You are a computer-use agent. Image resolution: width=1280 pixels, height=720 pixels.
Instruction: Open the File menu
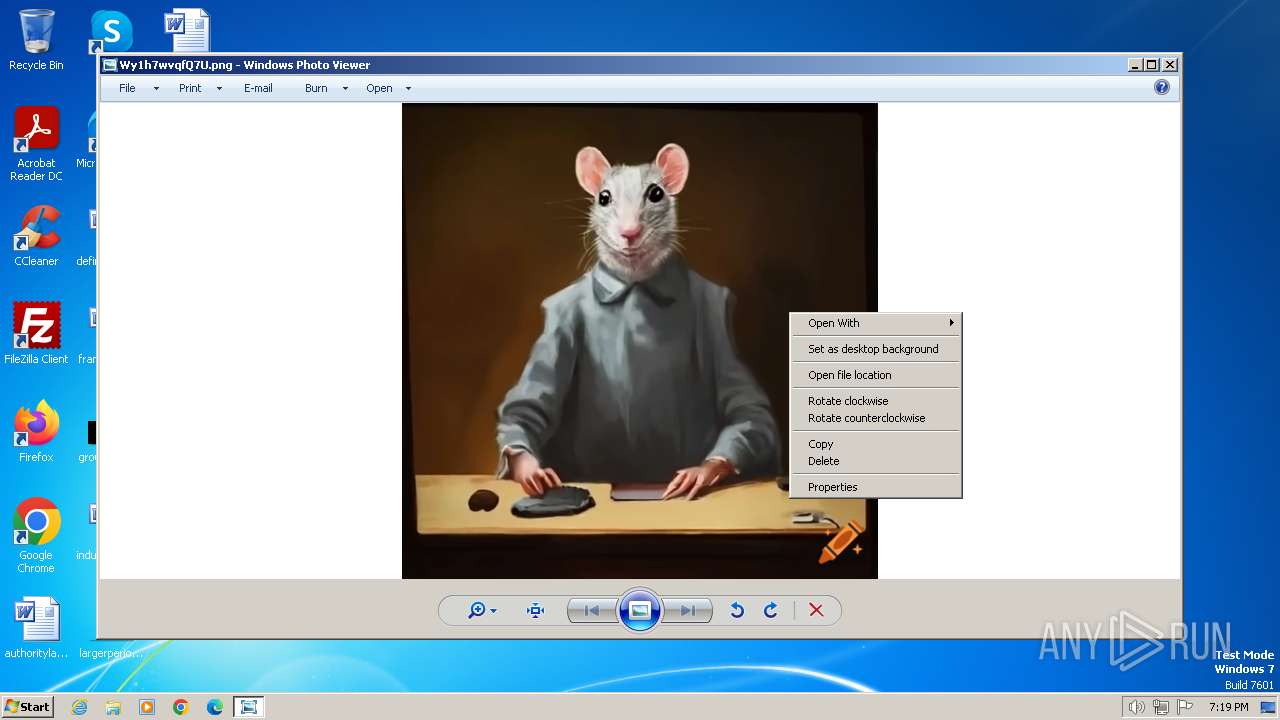click(127, 88)
